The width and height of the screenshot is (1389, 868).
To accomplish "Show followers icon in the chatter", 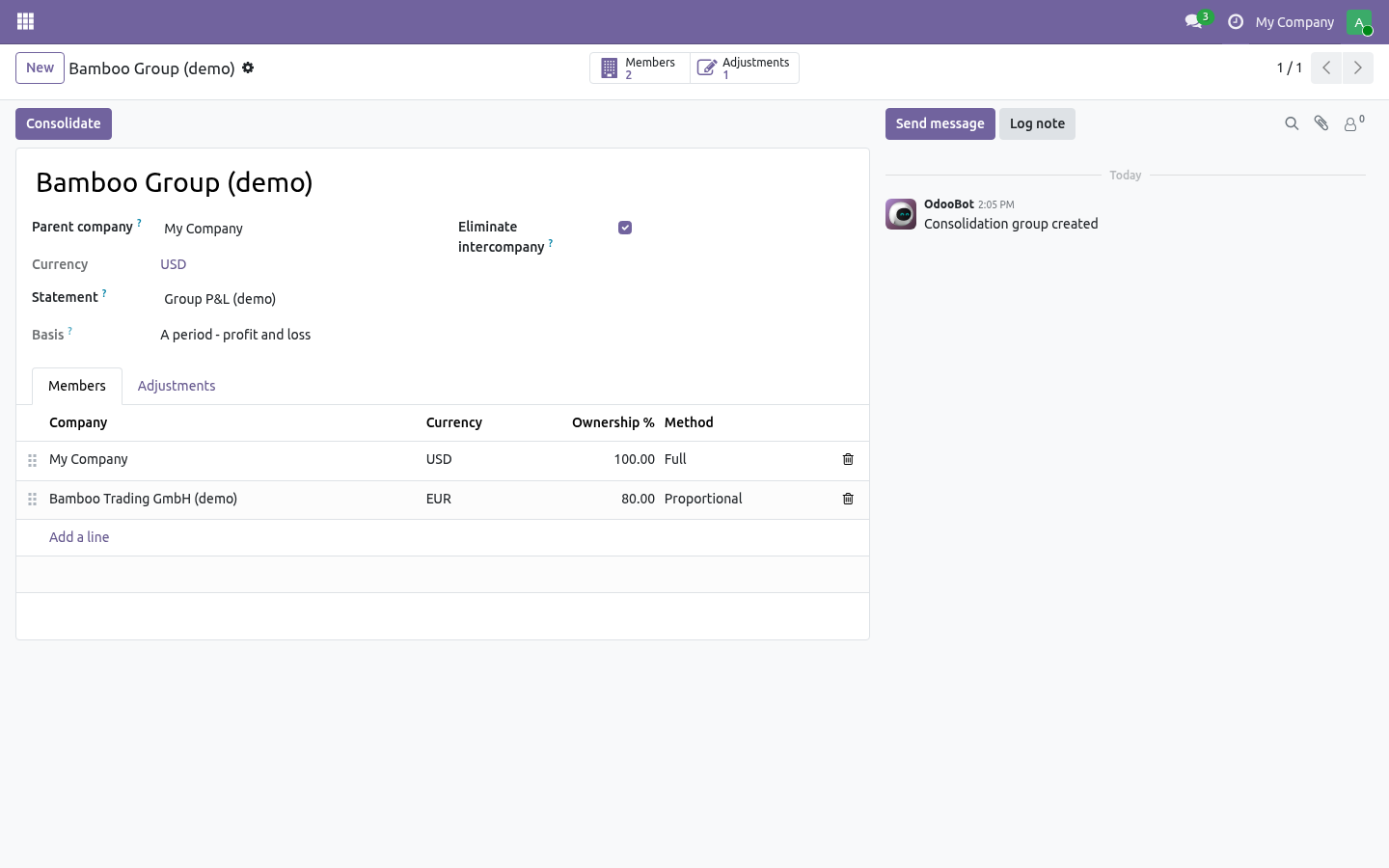I will [x=1354, y=123].
